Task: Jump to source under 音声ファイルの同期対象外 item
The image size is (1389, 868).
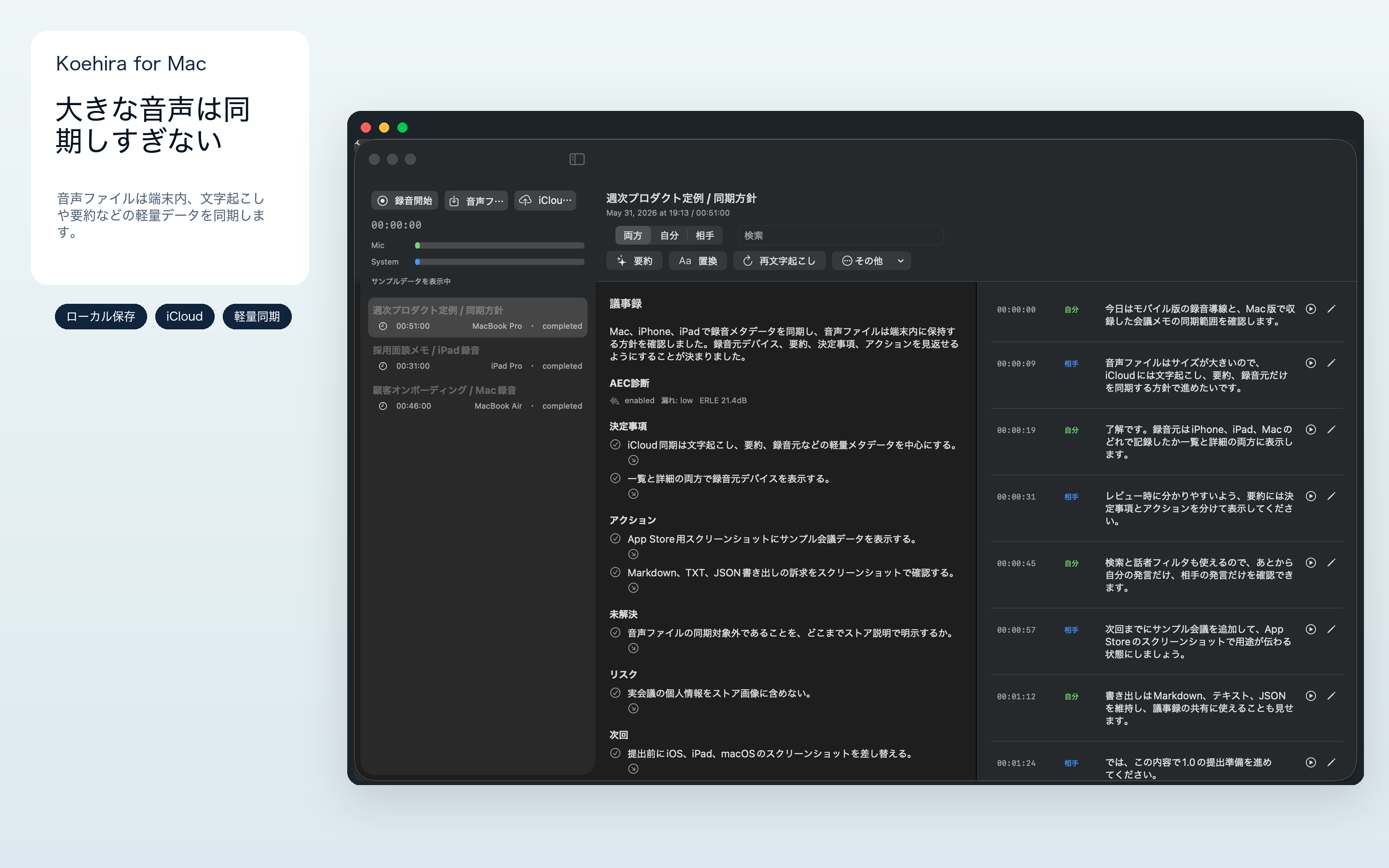Action: click(x=633, y=649)
